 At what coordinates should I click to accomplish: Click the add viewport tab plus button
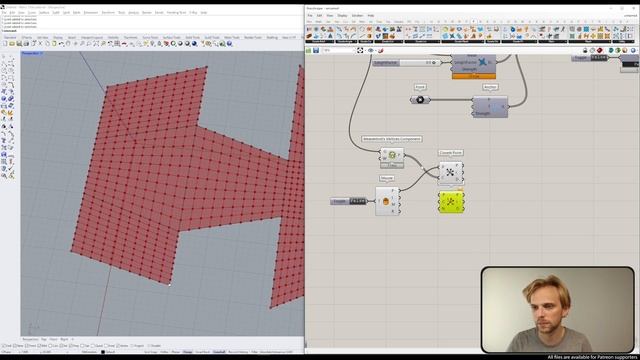pos(73,339)
